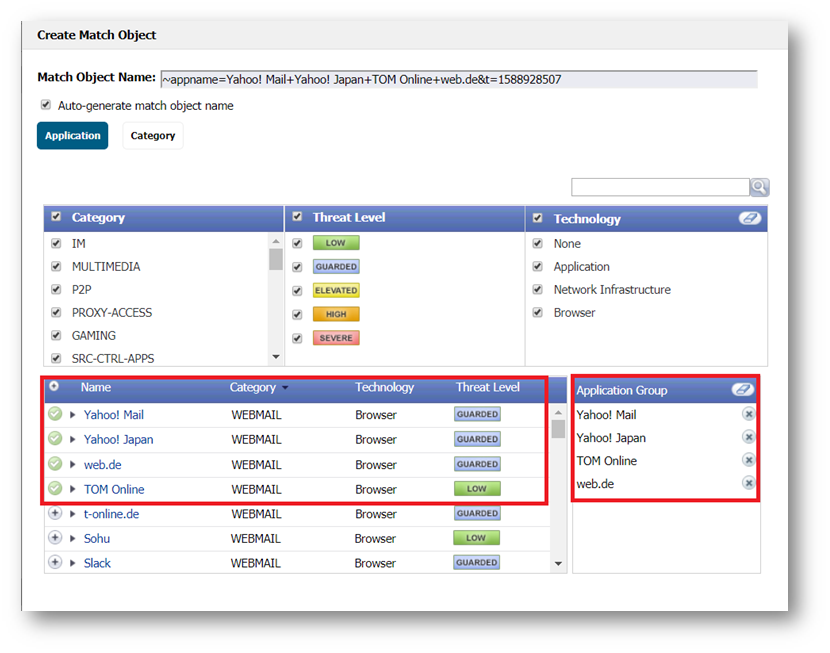Add Slack using its plus icon
This screenshot has height=653, width=830.
55,563
